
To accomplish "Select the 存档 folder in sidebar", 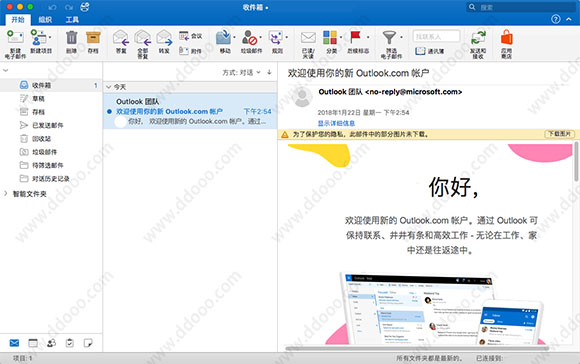I will click(51, 112).
